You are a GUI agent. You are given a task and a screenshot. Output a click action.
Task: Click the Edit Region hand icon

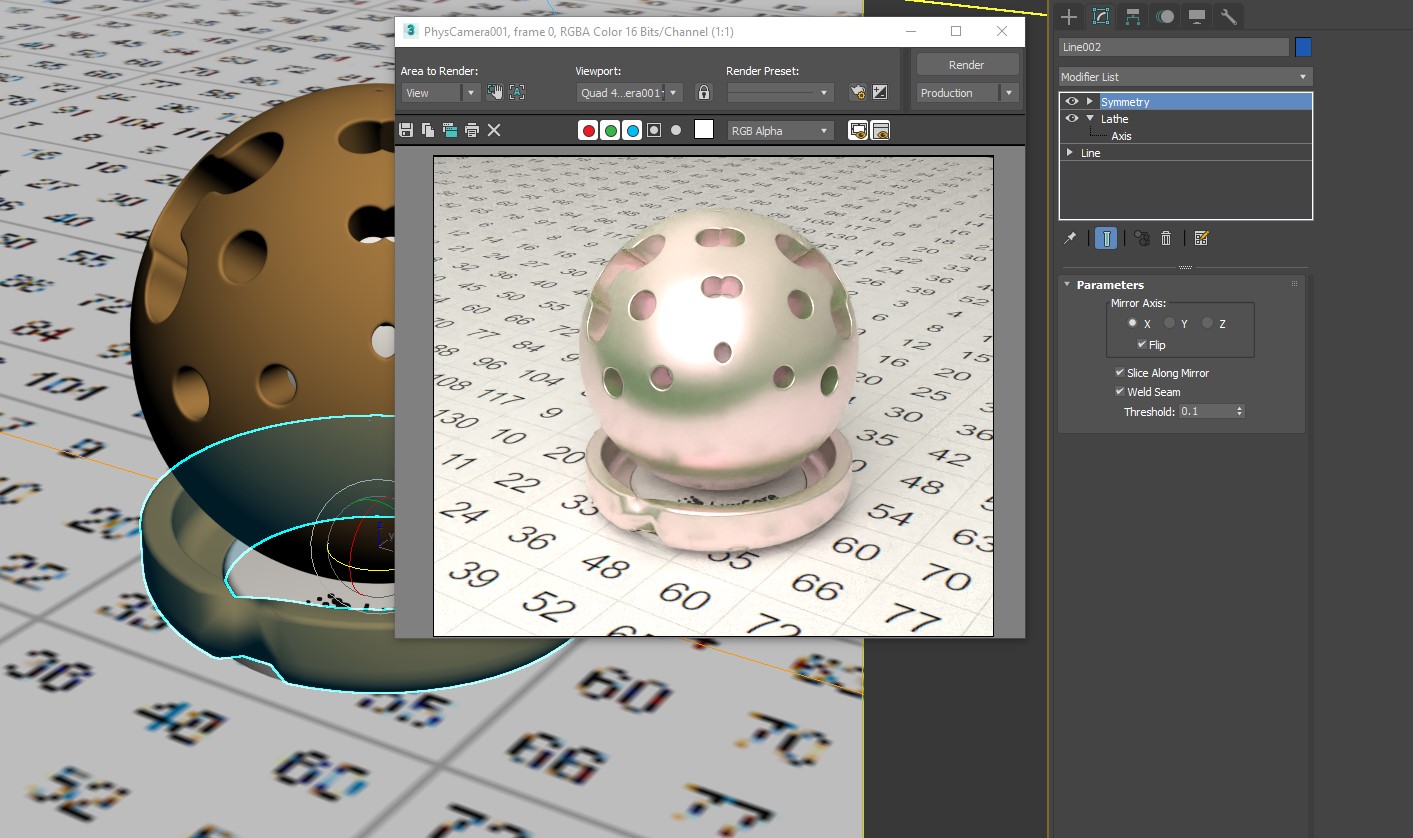tap(495, 92)
